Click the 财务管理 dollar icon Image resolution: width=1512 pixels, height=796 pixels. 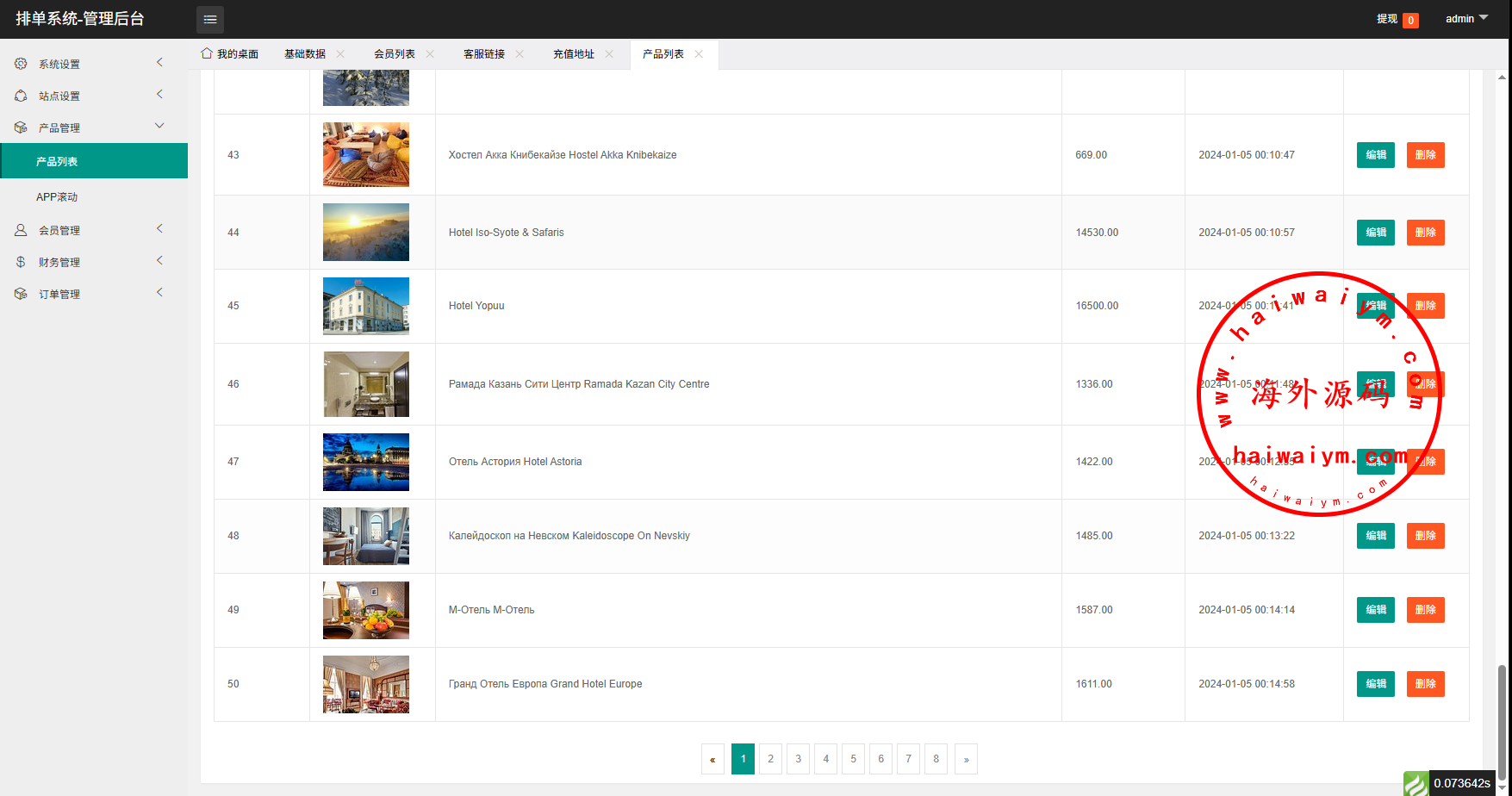[21, 262]
